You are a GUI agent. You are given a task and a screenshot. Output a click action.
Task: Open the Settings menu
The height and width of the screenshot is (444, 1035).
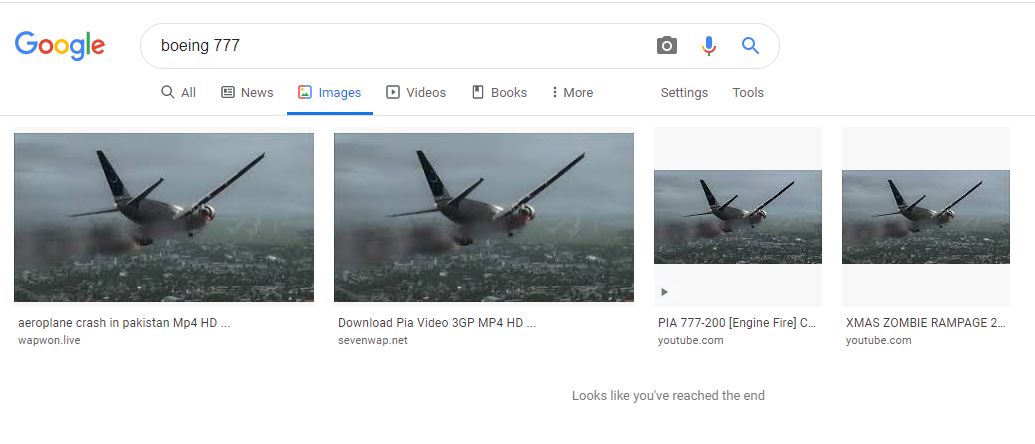click(x=684, y=92)
